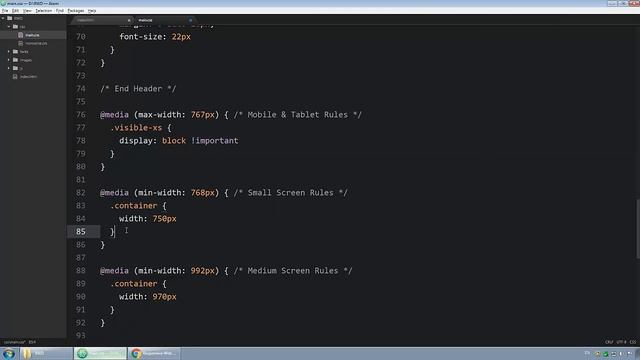Click line number 88 in gutter
Image resolution: width=640 pixels, height=360 pixels.
click(x=81, y=271)
